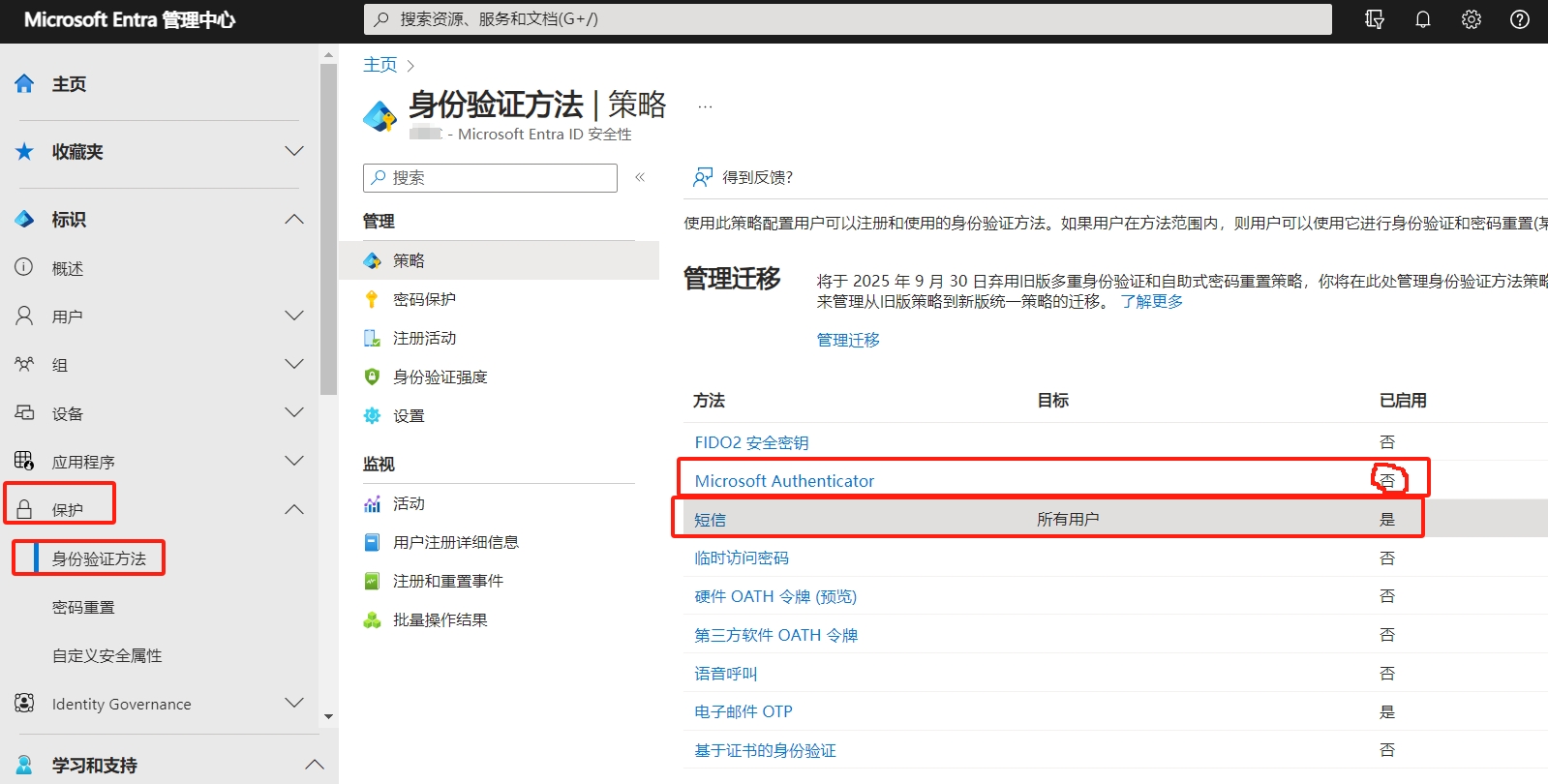Expand the 用户 chevron

click(294, 316)
